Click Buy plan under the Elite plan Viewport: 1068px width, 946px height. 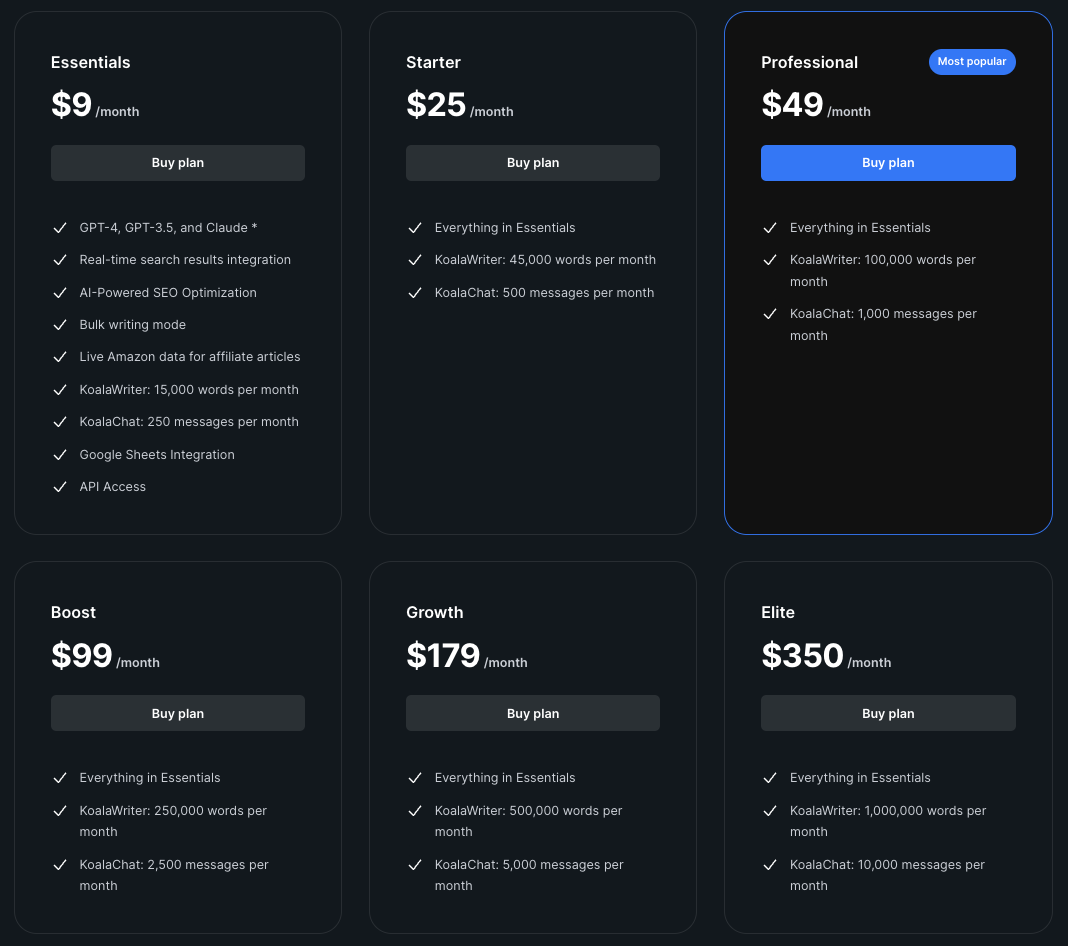point(888,713)
